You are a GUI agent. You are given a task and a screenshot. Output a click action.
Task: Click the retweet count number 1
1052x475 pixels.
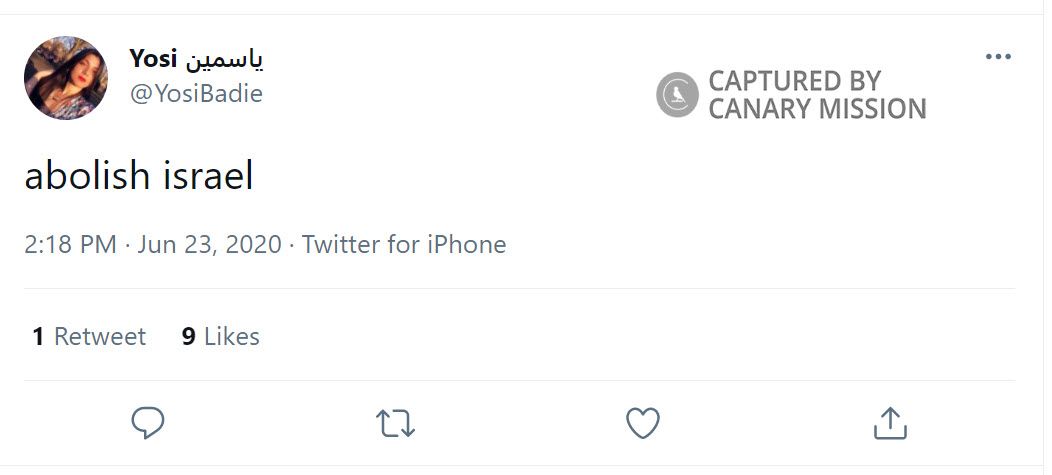click(x=38, y=337)
